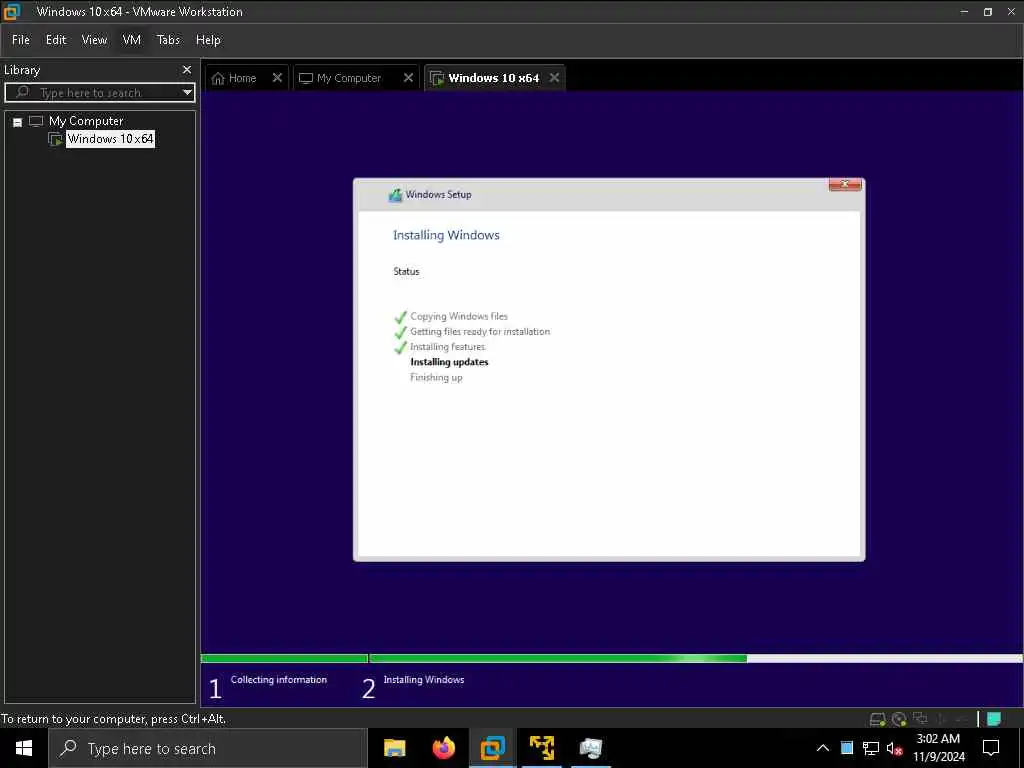Close the My Computer tab
The width and height of the screenshot is (1024, 768).
[x=408, y=78]
